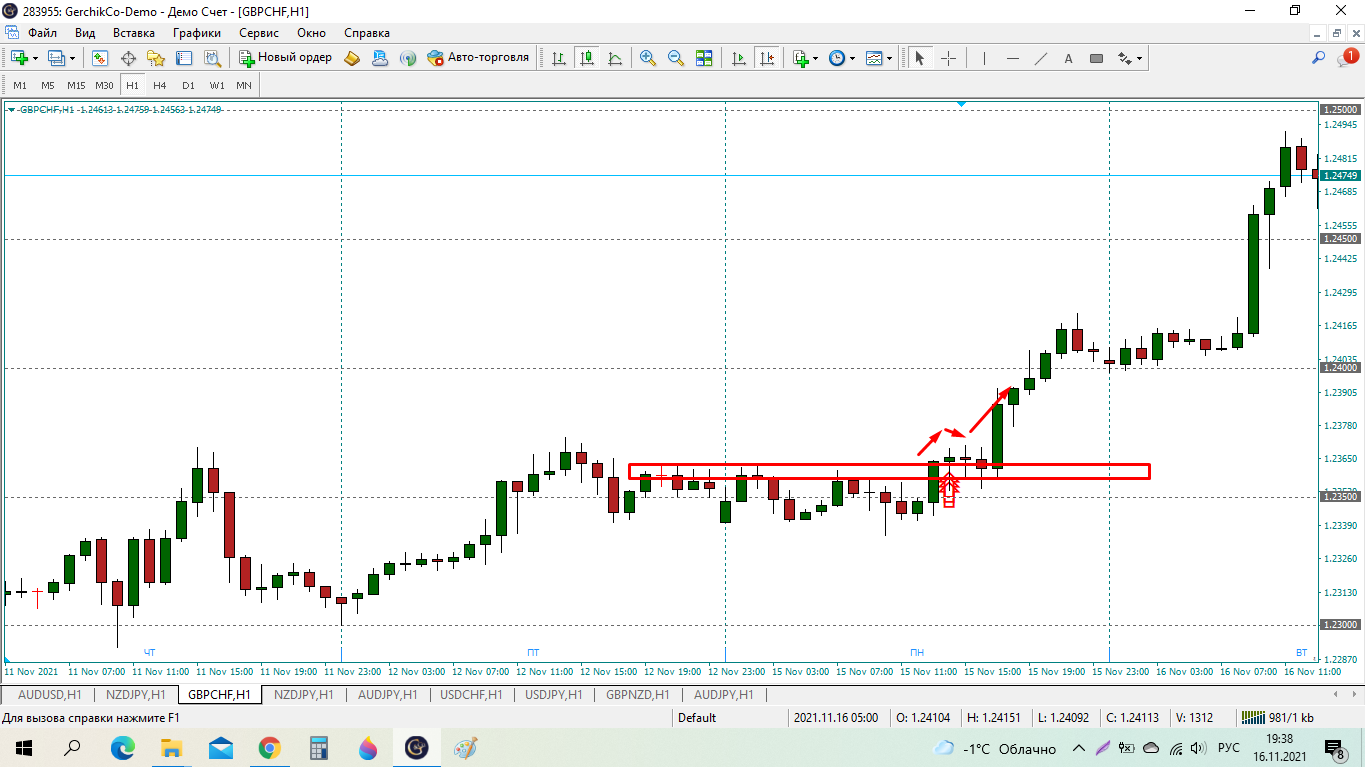
Task: Toggle Авто-торговля on or off
Action: click(x=478, y=58)
